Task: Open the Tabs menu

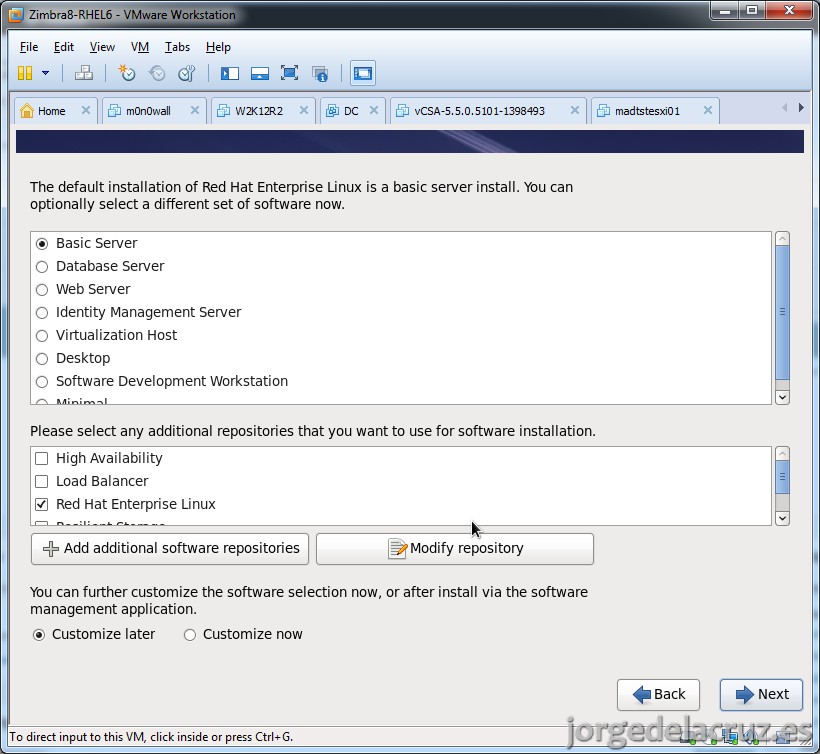Action: [177, 47]
